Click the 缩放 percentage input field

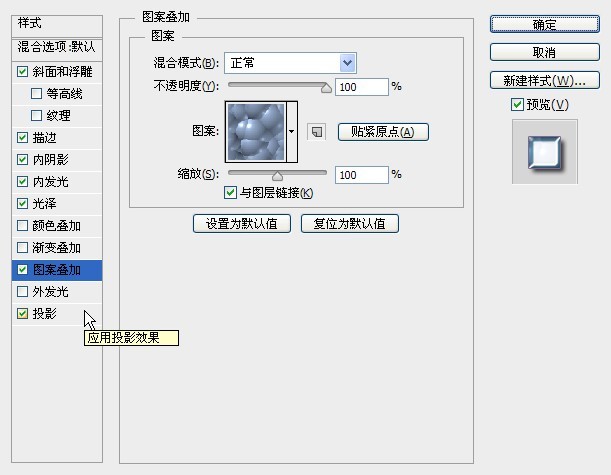point(361,175)
